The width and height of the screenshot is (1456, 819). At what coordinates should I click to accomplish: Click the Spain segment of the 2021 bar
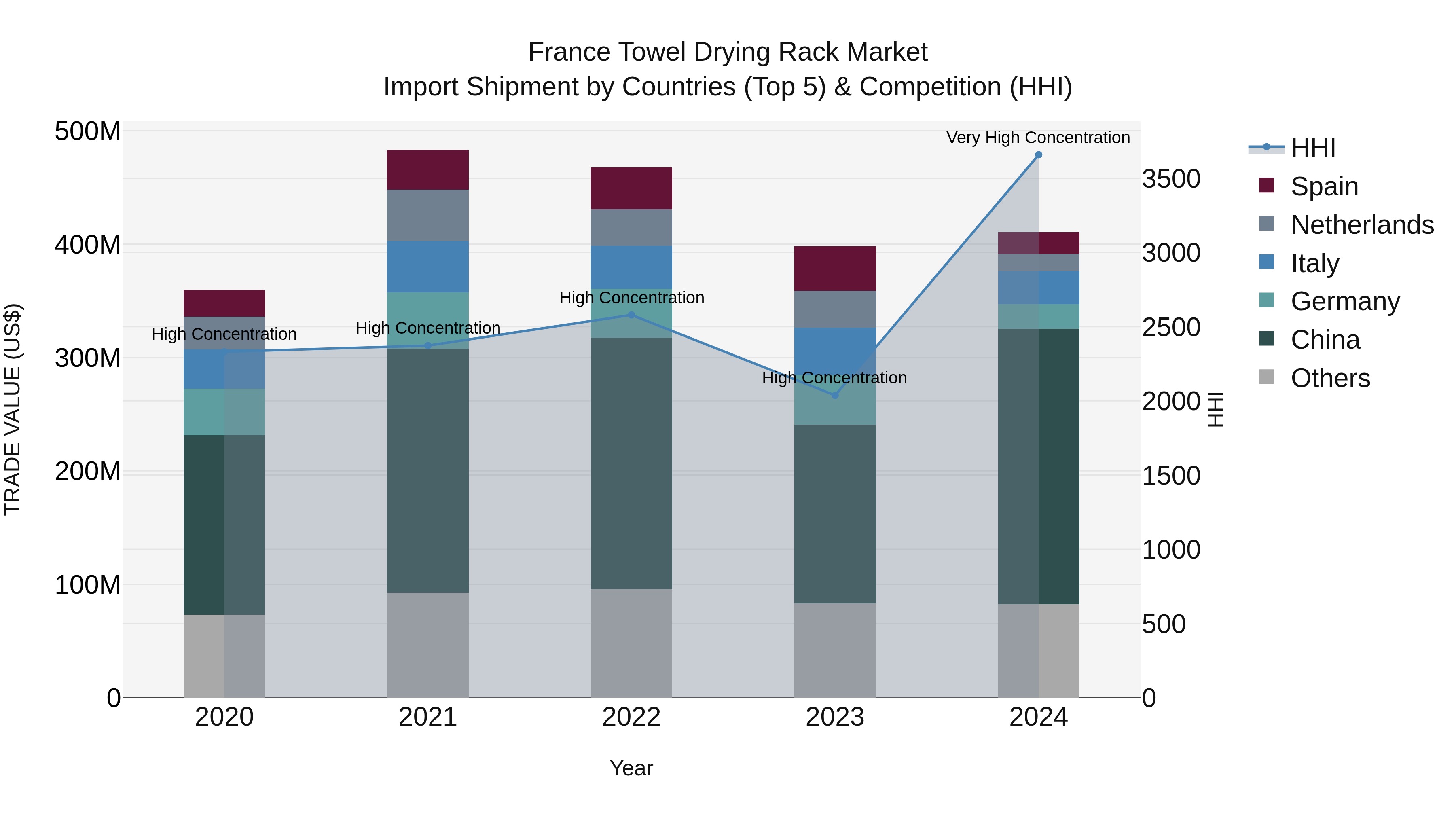[428, 169]
